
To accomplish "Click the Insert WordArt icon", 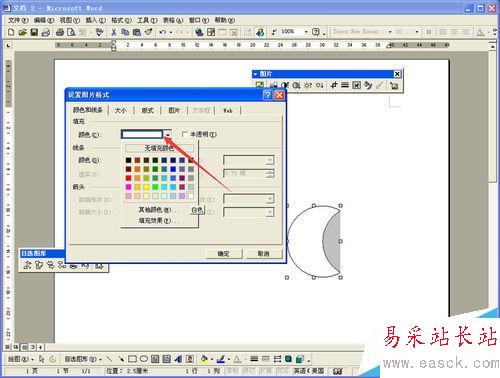I will (x=178, y=359).
